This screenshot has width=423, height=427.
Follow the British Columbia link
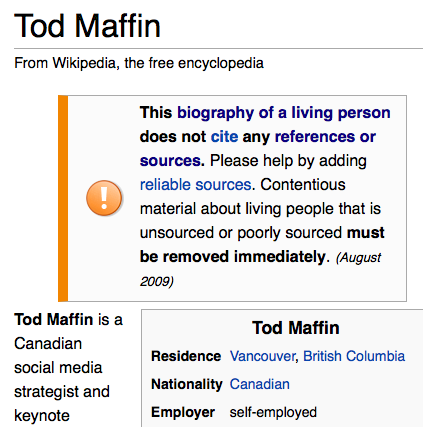[354, 356]
